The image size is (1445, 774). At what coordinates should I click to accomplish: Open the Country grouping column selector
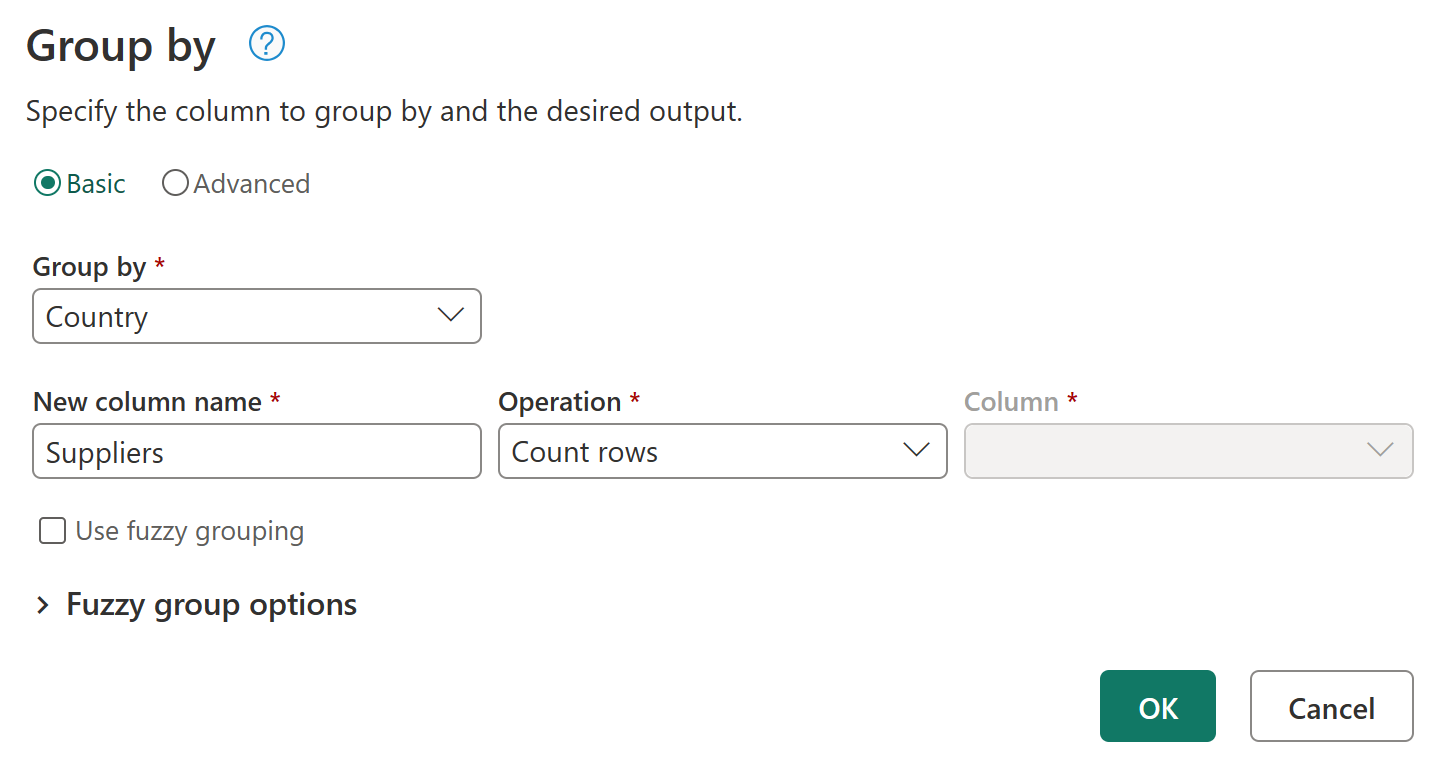point(256,315)
